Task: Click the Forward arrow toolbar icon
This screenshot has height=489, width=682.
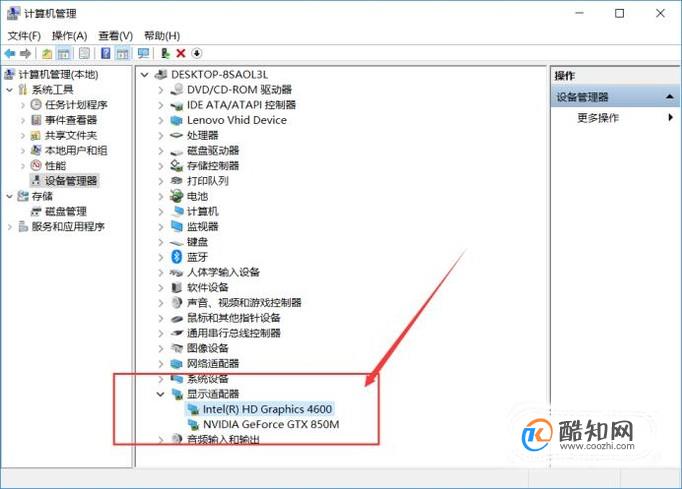Action: click(x=25, y=54)
